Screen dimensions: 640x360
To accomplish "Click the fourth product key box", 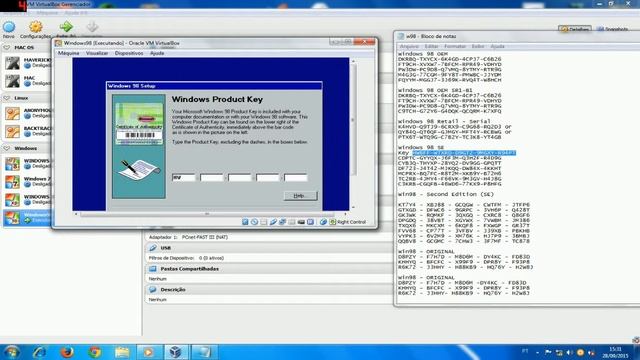I will [x=267, y=178].
